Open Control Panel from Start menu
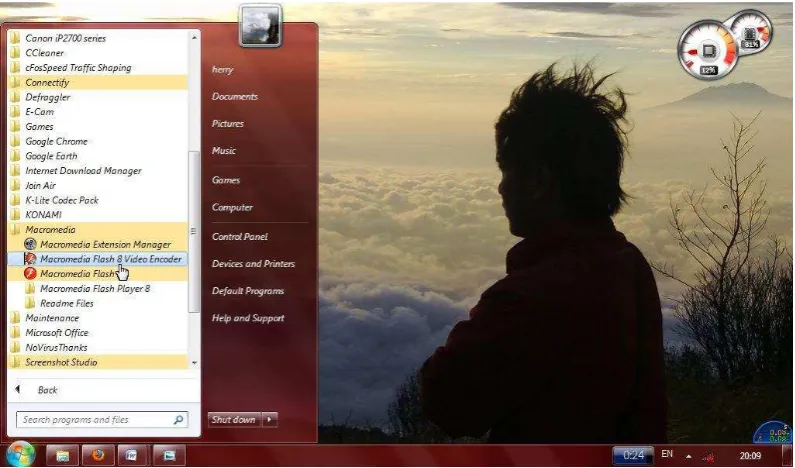 click(x=240, y=237)
